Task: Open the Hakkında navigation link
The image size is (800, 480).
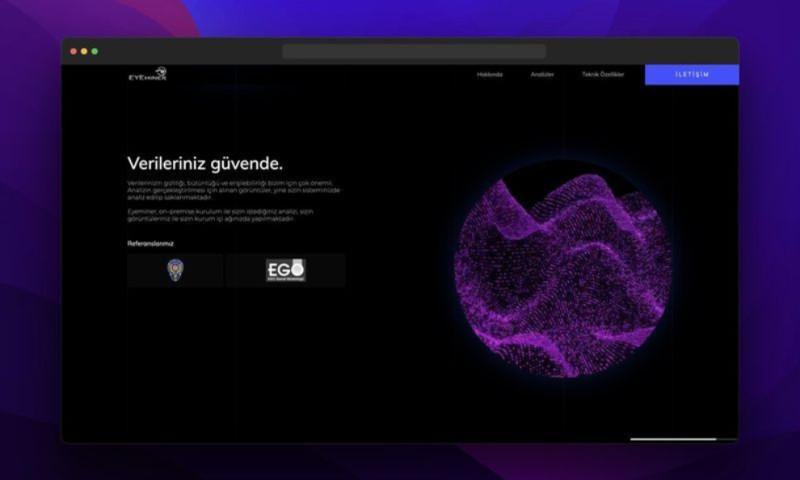Action: pos(489,75)
